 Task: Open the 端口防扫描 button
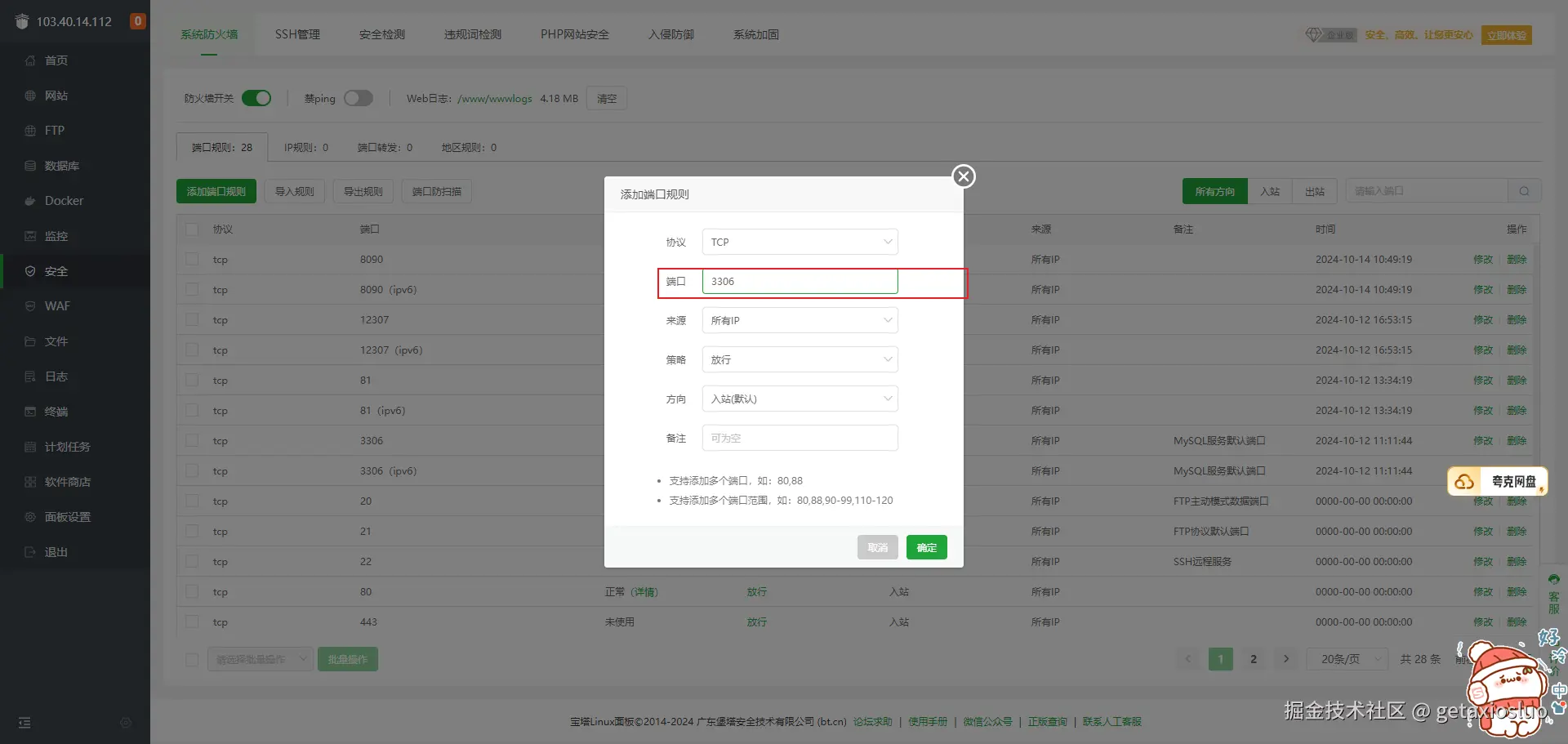pyautogui.click(x=437, y=191)
